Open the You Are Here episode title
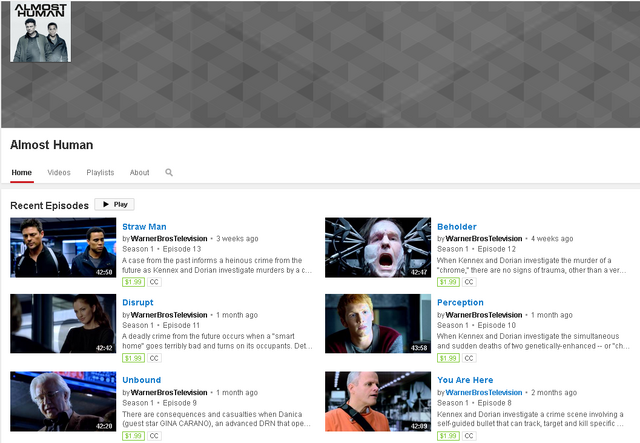The width and height of the screenshot is (640, 443). click(465, 380)
